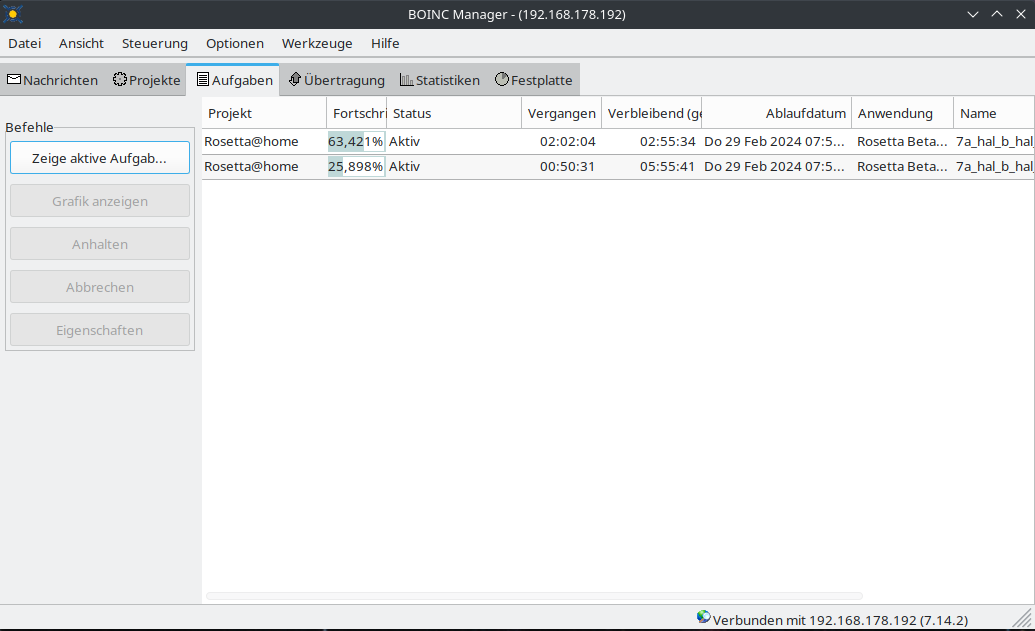Open the Hilfe menu
This screenshot has width=1035, height=631.
point(385,43)
